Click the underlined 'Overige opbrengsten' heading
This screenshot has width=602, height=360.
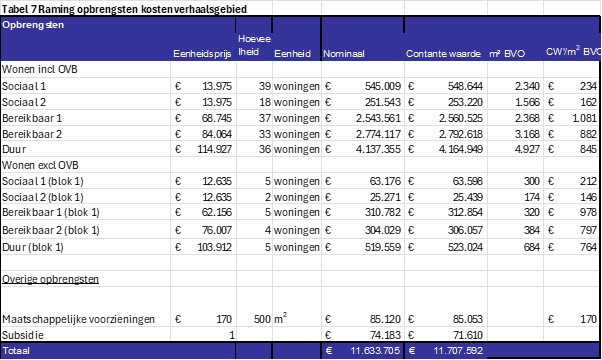coord(50,279)
